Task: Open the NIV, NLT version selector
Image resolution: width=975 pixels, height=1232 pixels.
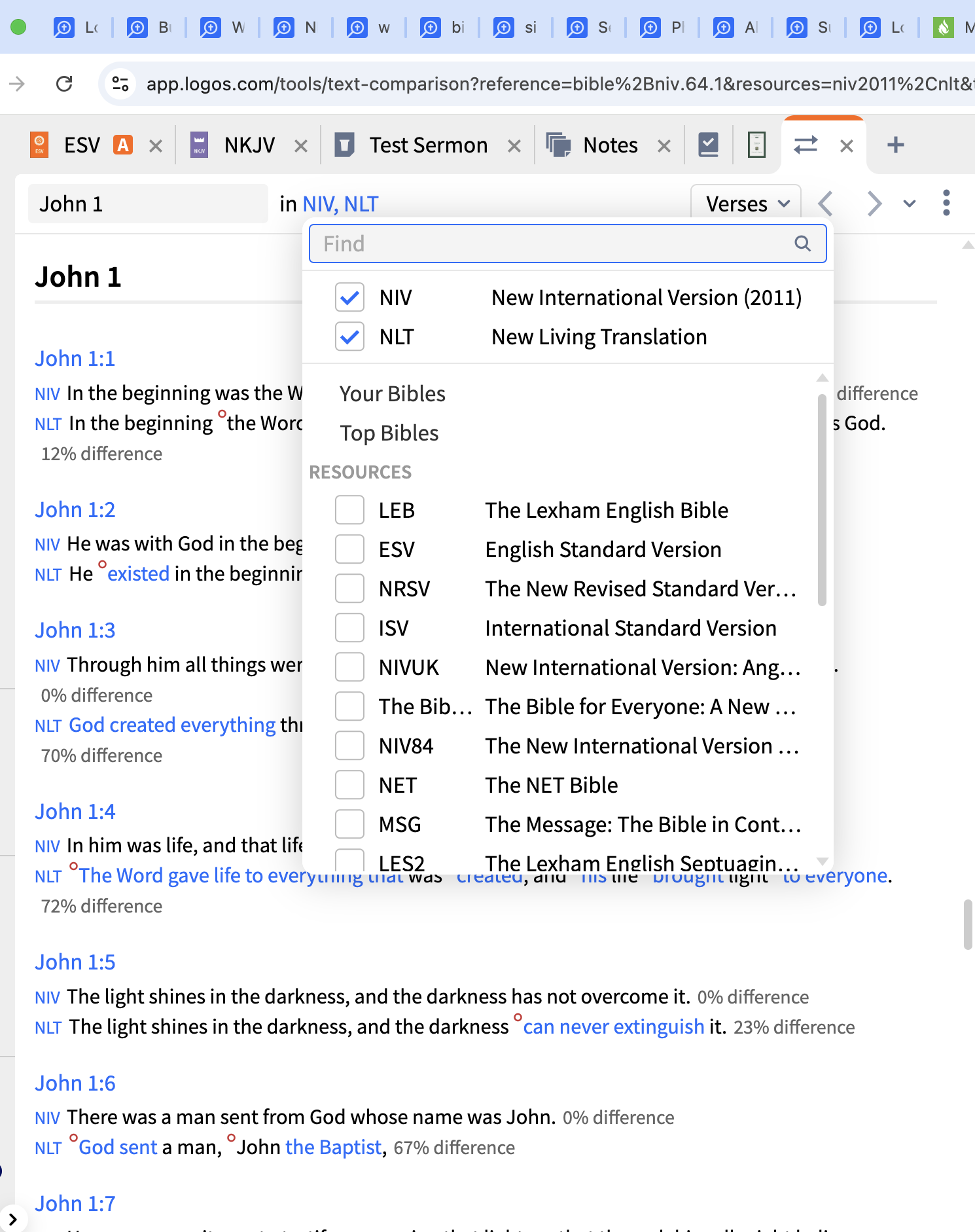Action: [340, 204]
